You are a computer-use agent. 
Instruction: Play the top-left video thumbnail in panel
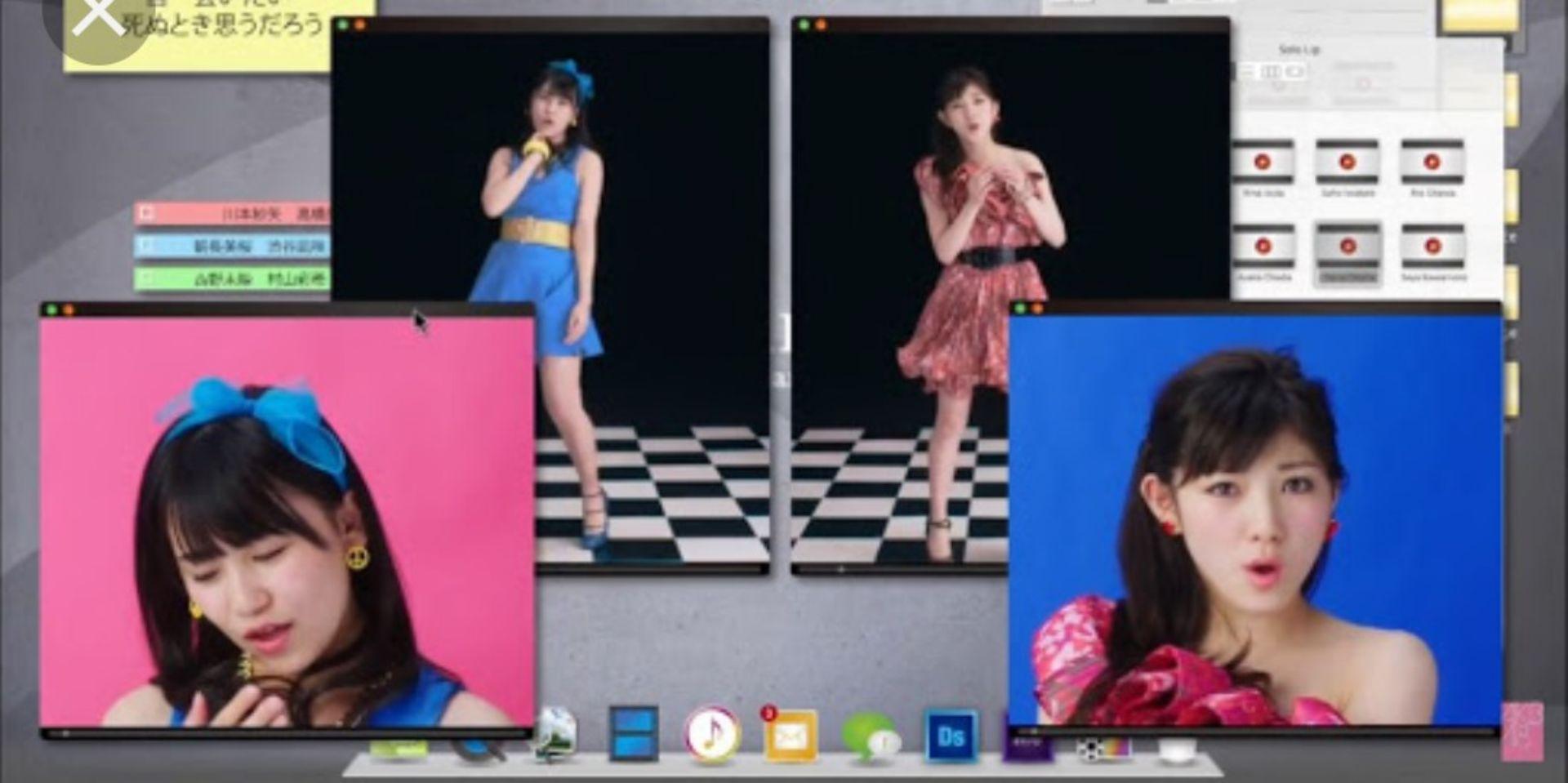click(1263, 162)
